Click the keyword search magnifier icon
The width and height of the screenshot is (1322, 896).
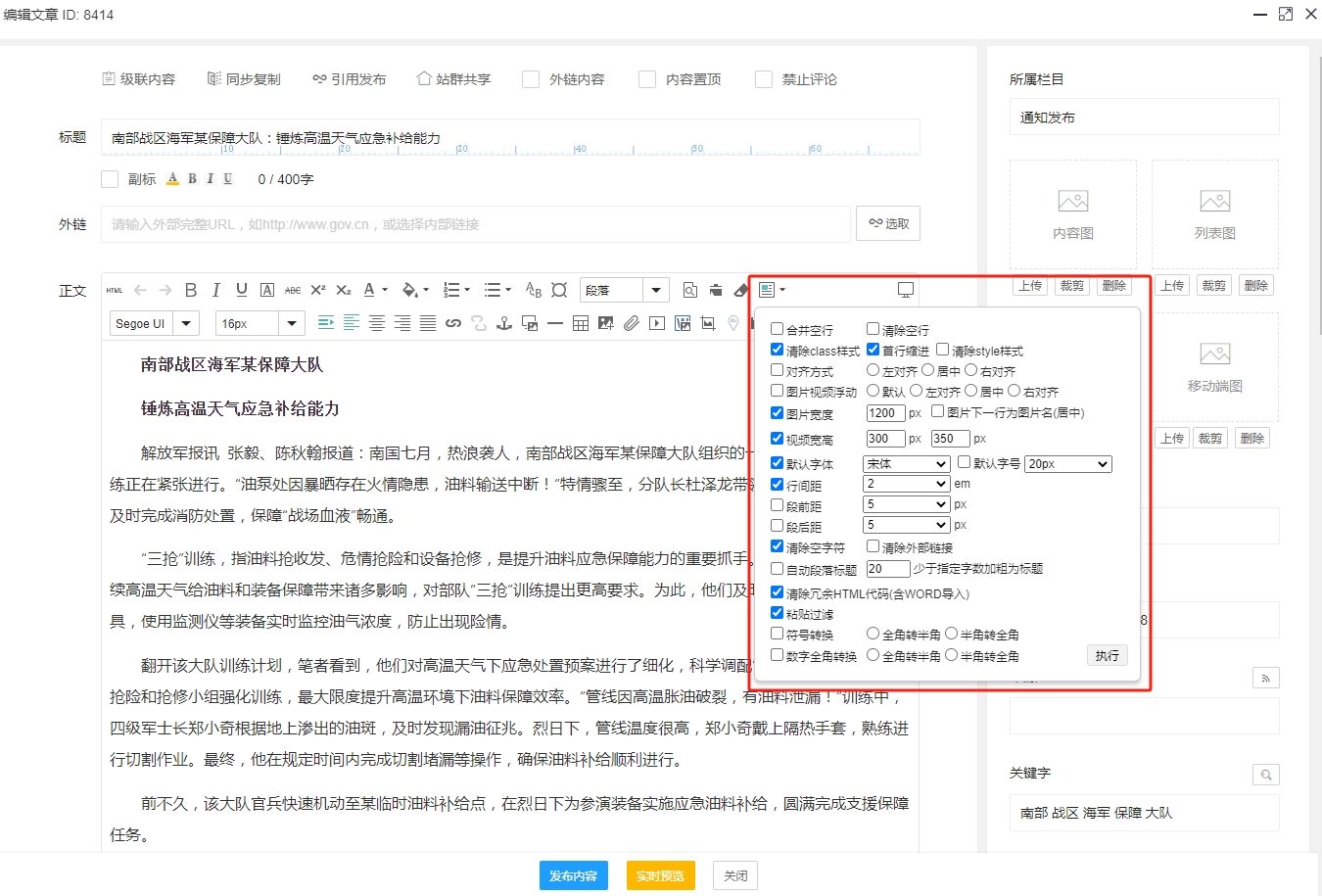click(x=1266, y=775)
